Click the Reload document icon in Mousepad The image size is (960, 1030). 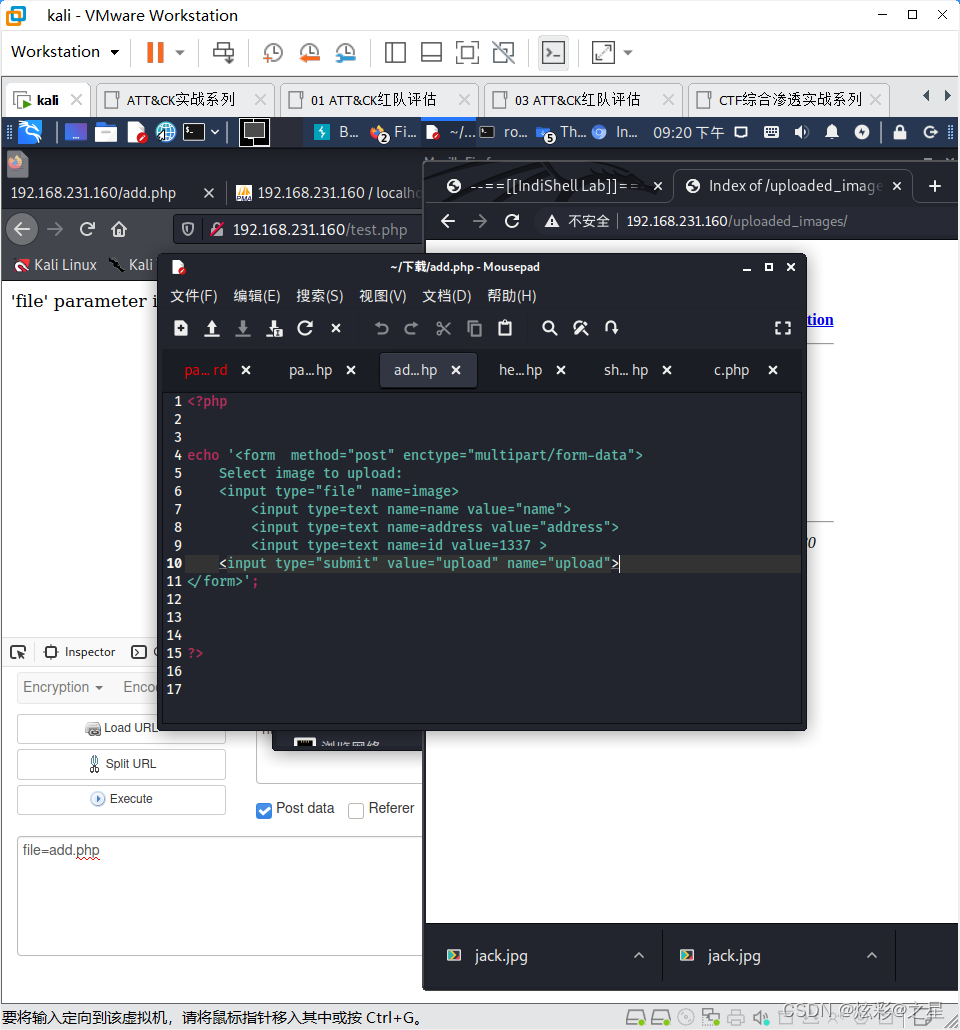tap(305, 328)
